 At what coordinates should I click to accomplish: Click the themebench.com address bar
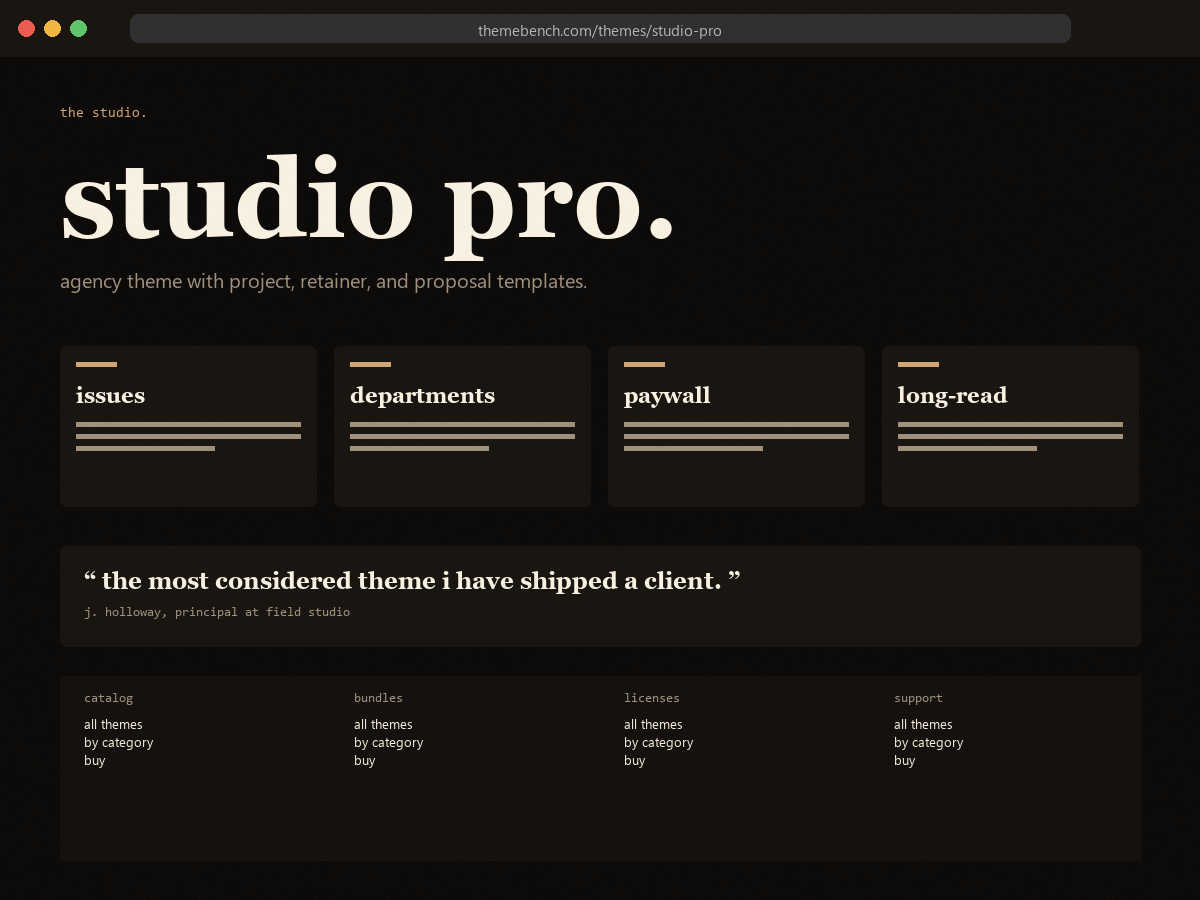coord(600,29)
